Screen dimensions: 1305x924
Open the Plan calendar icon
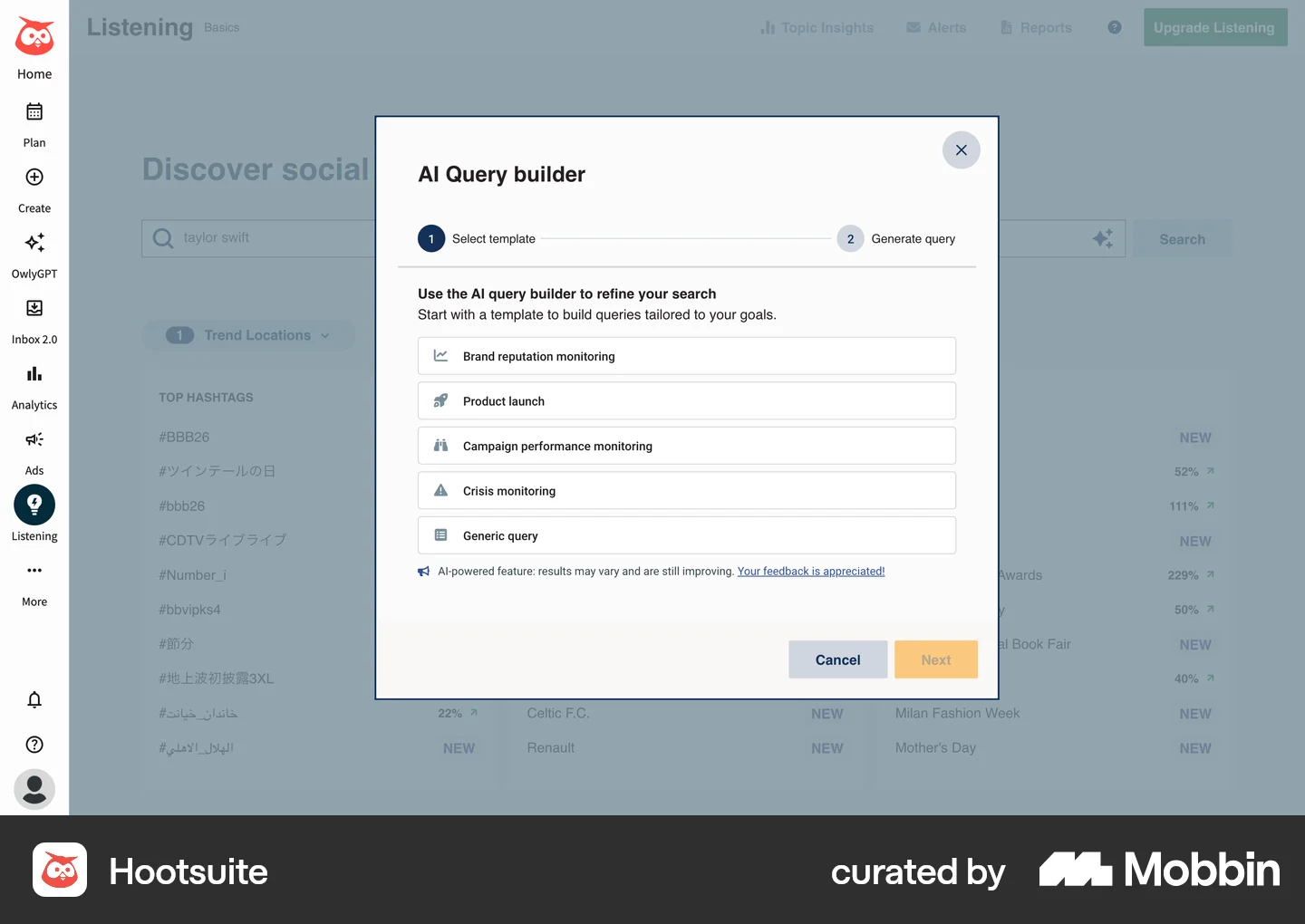[x=34, y=112]
